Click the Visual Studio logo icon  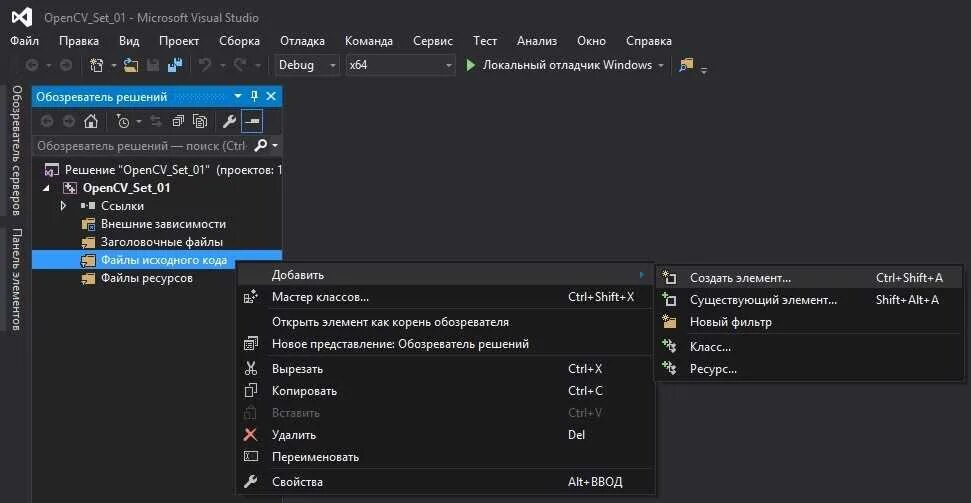pos(22,17)
